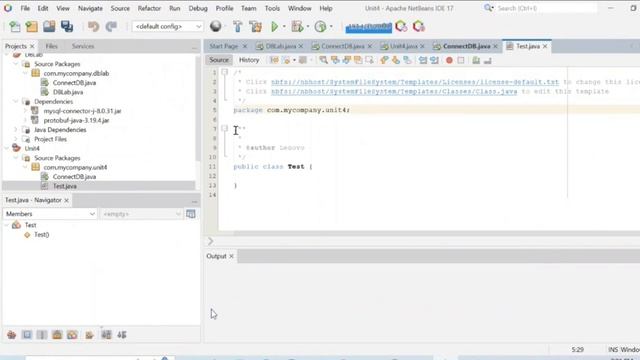Click the Find Previous Occurrence icon

(x=335, y=60)
